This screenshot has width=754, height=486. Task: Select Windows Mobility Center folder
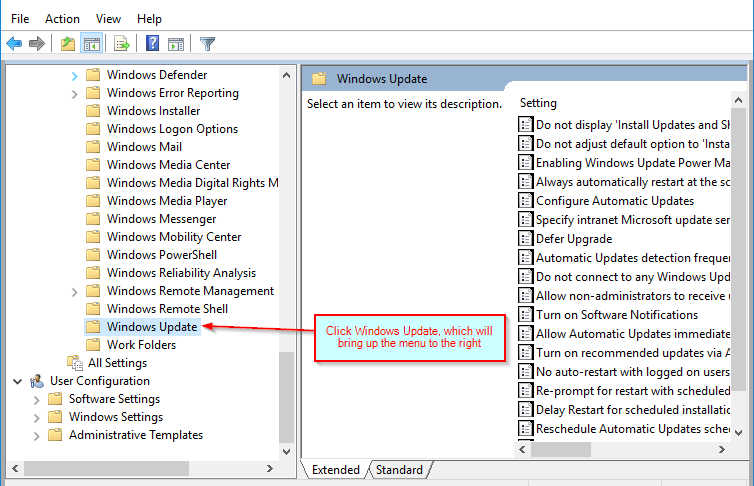tap(174, 237)
